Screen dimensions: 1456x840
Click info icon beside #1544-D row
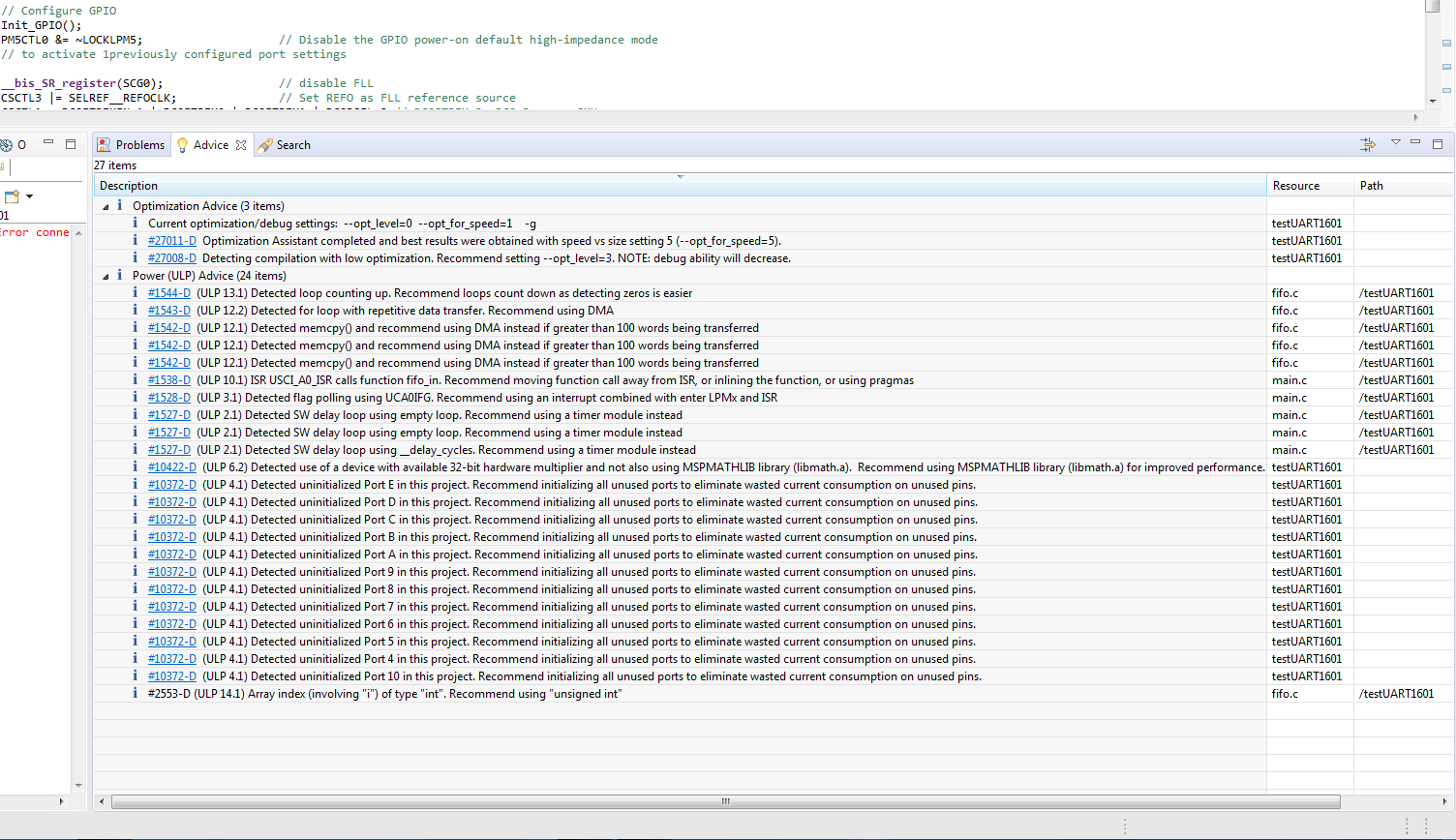(x=136, y=292)
